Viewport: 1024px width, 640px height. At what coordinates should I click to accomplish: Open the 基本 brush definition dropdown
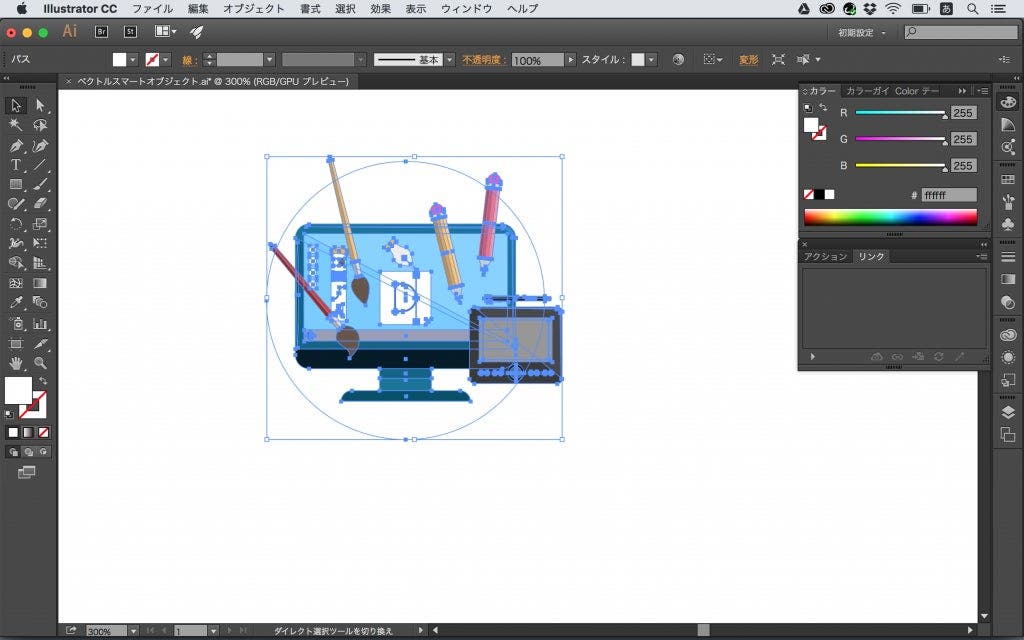pos(449,59)
